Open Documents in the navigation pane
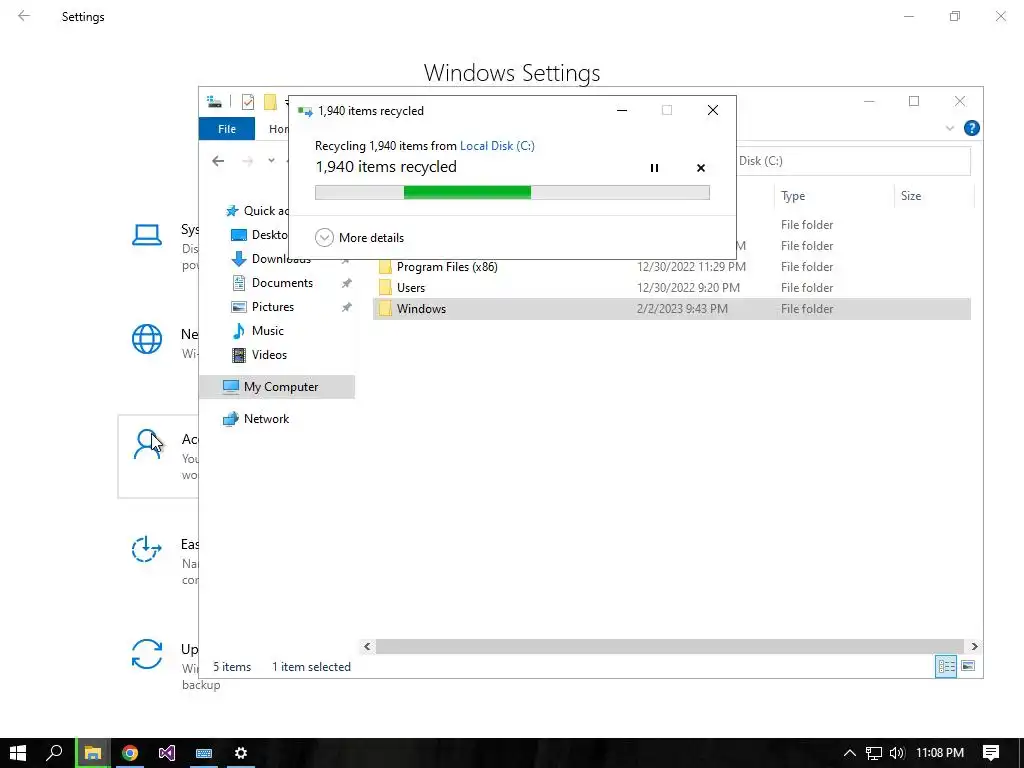 pyautogui.click(x=273, y=283)
